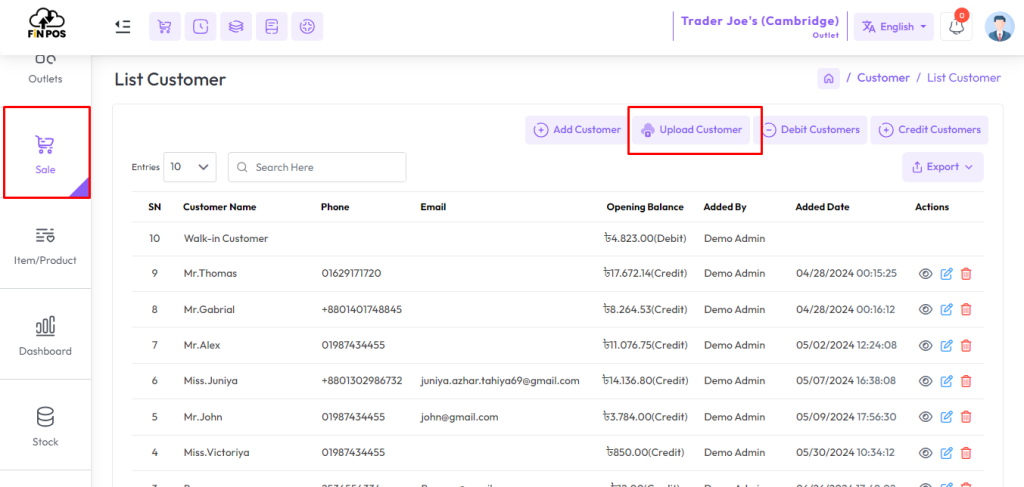
Task: Edit Miss.Juniya customer record
Action: coord(946,381)
